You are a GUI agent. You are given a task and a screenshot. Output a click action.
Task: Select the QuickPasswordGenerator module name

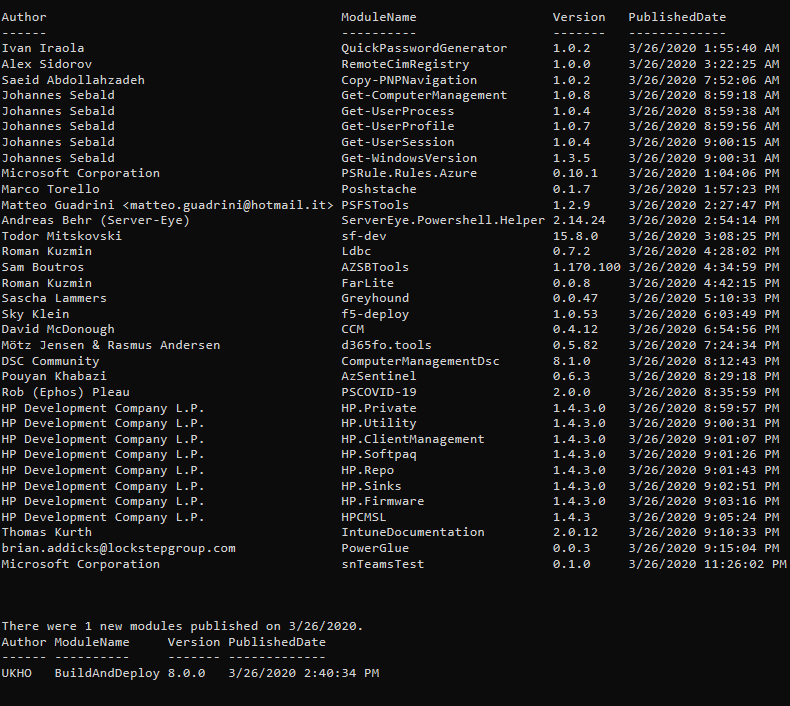pyautogui.click(x=424, y=48)
